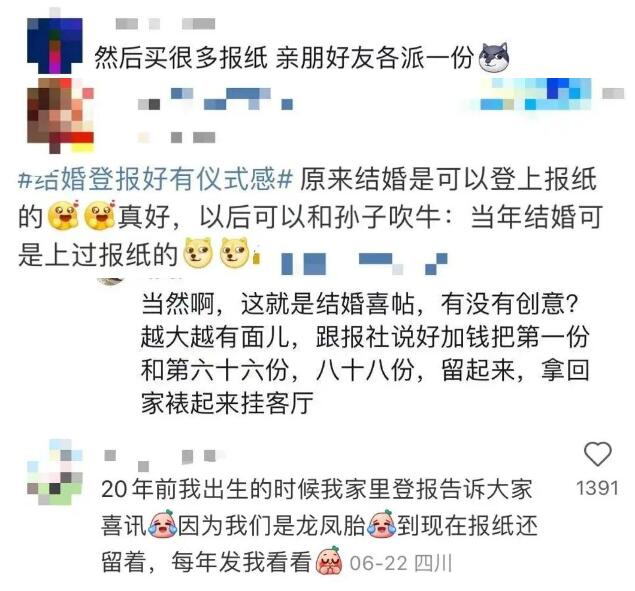Tap the second doge emoji in the post
This screenshot has height=591, width=635.
[234, 253]
